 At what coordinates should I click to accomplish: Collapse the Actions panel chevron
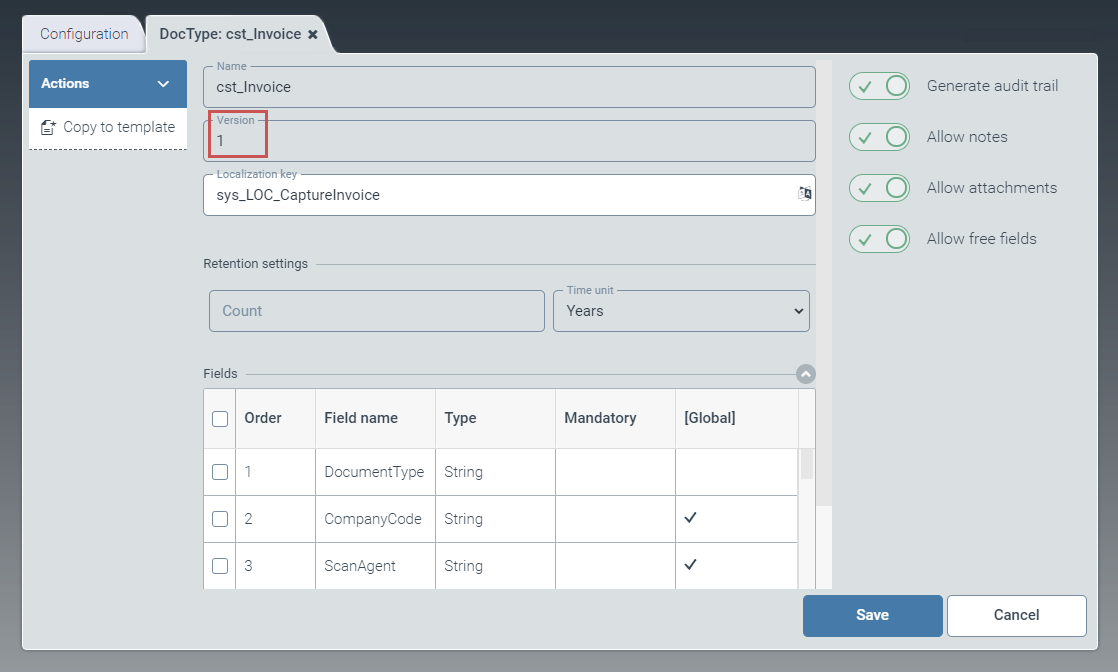tap(164, 84)
